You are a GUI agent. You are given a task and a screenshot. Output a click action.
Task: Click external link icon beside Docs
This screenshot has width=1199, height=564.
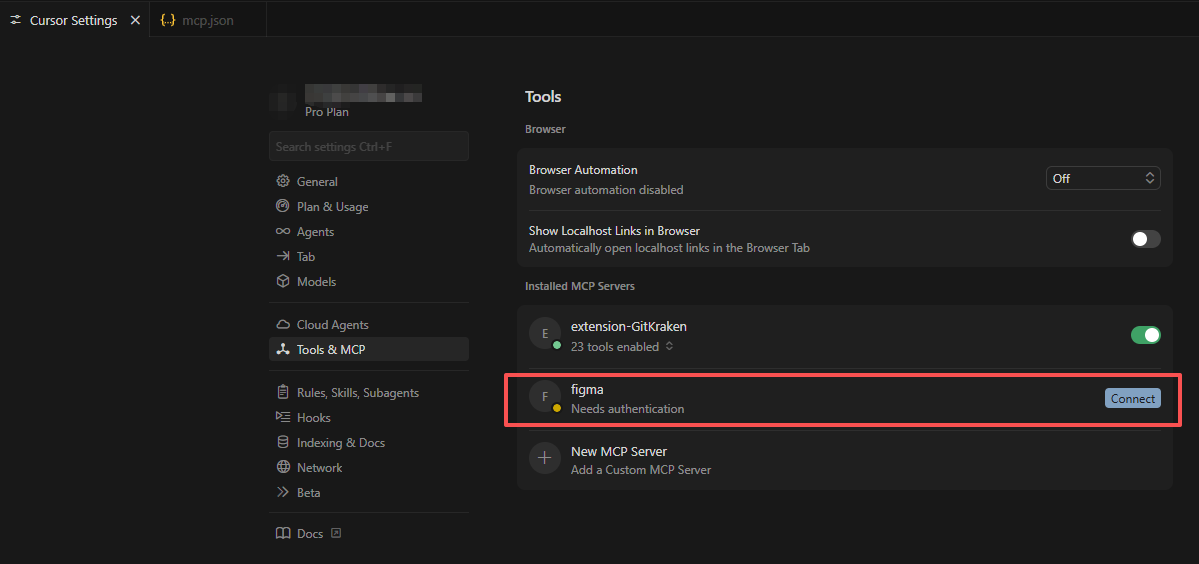pyautogui.click(x=336, y=533)
